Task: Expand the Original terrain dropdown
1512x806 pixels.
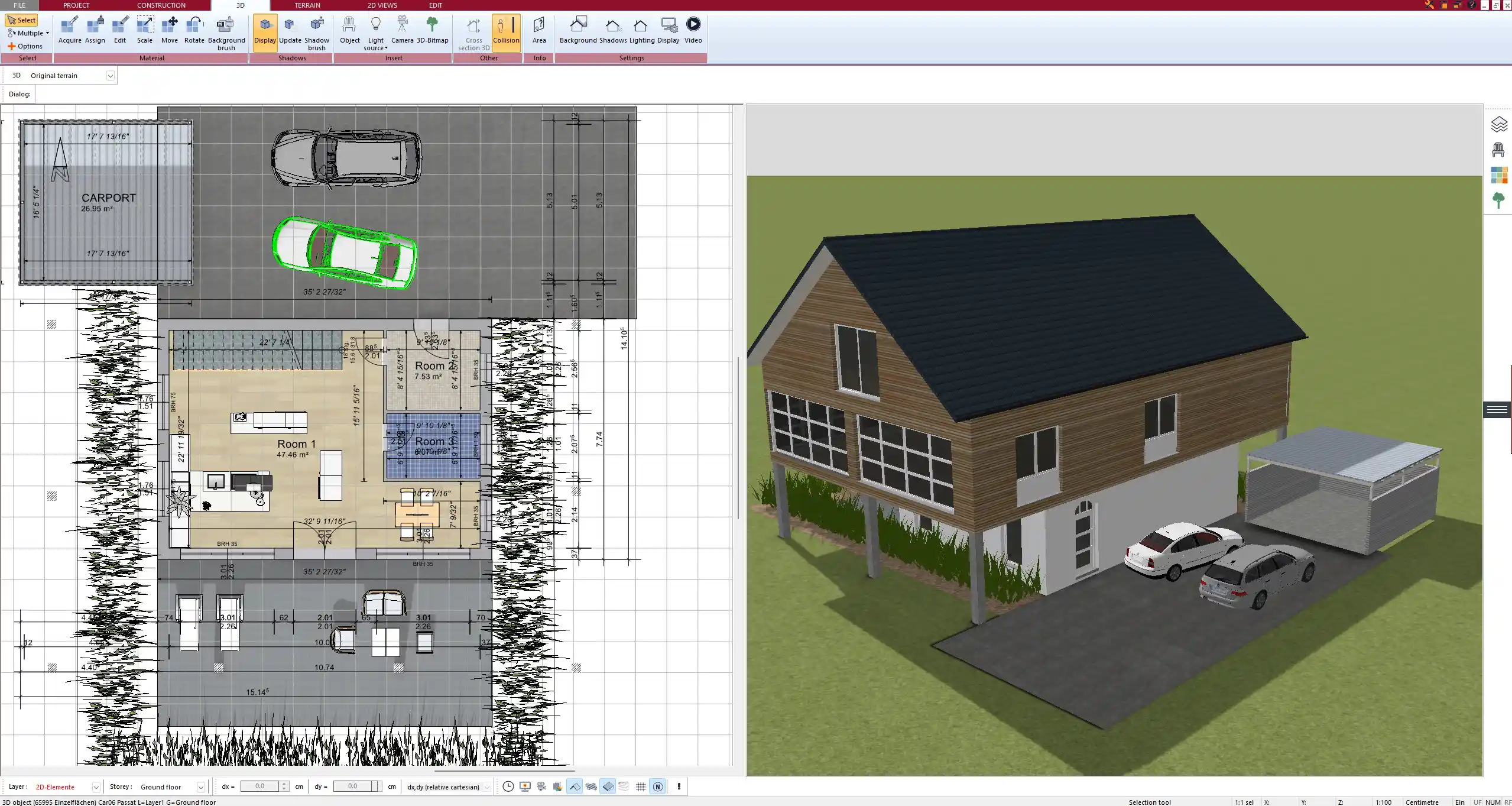Action: tap(110, 76)
